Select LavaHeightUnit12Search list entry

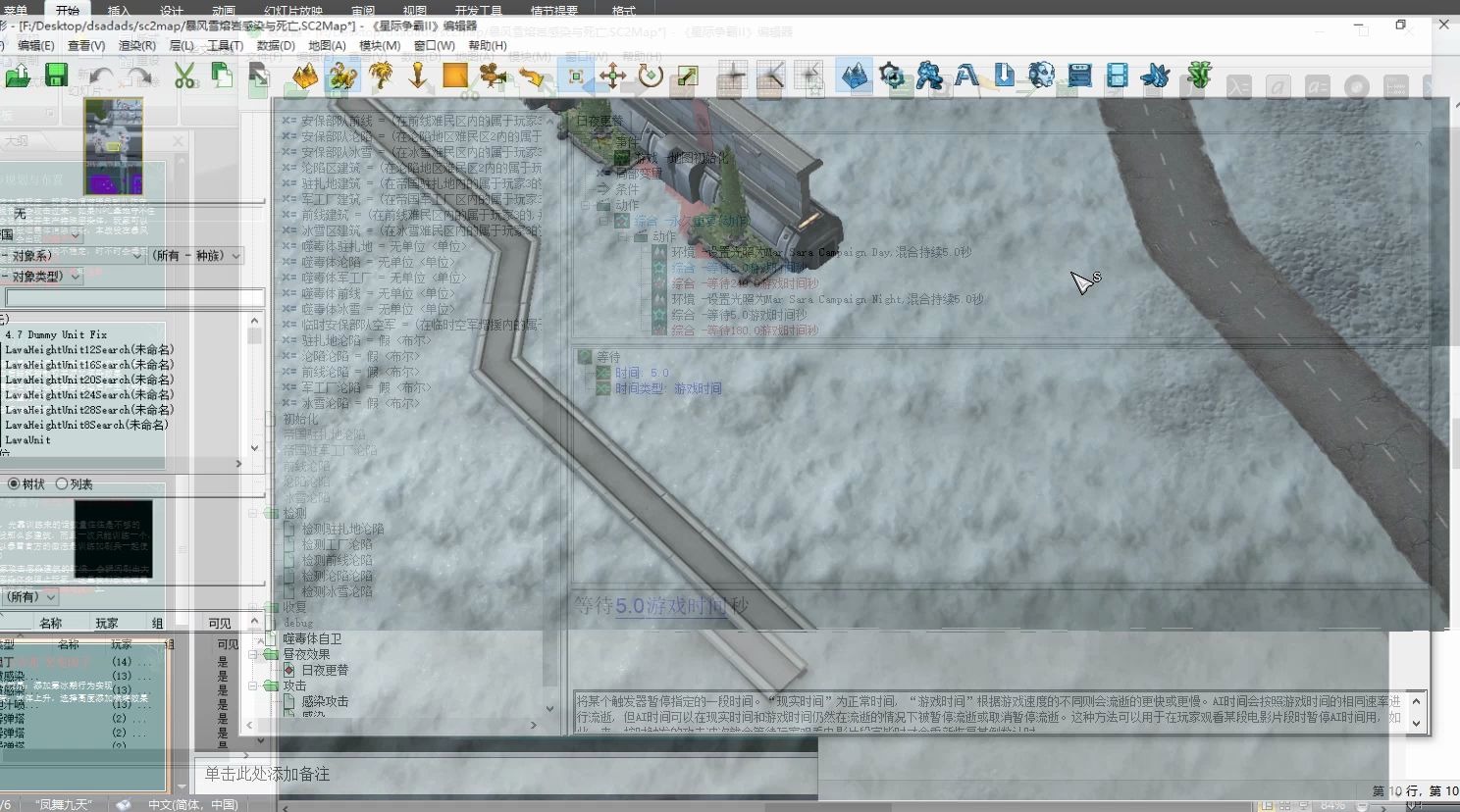[x=89, y=349]
